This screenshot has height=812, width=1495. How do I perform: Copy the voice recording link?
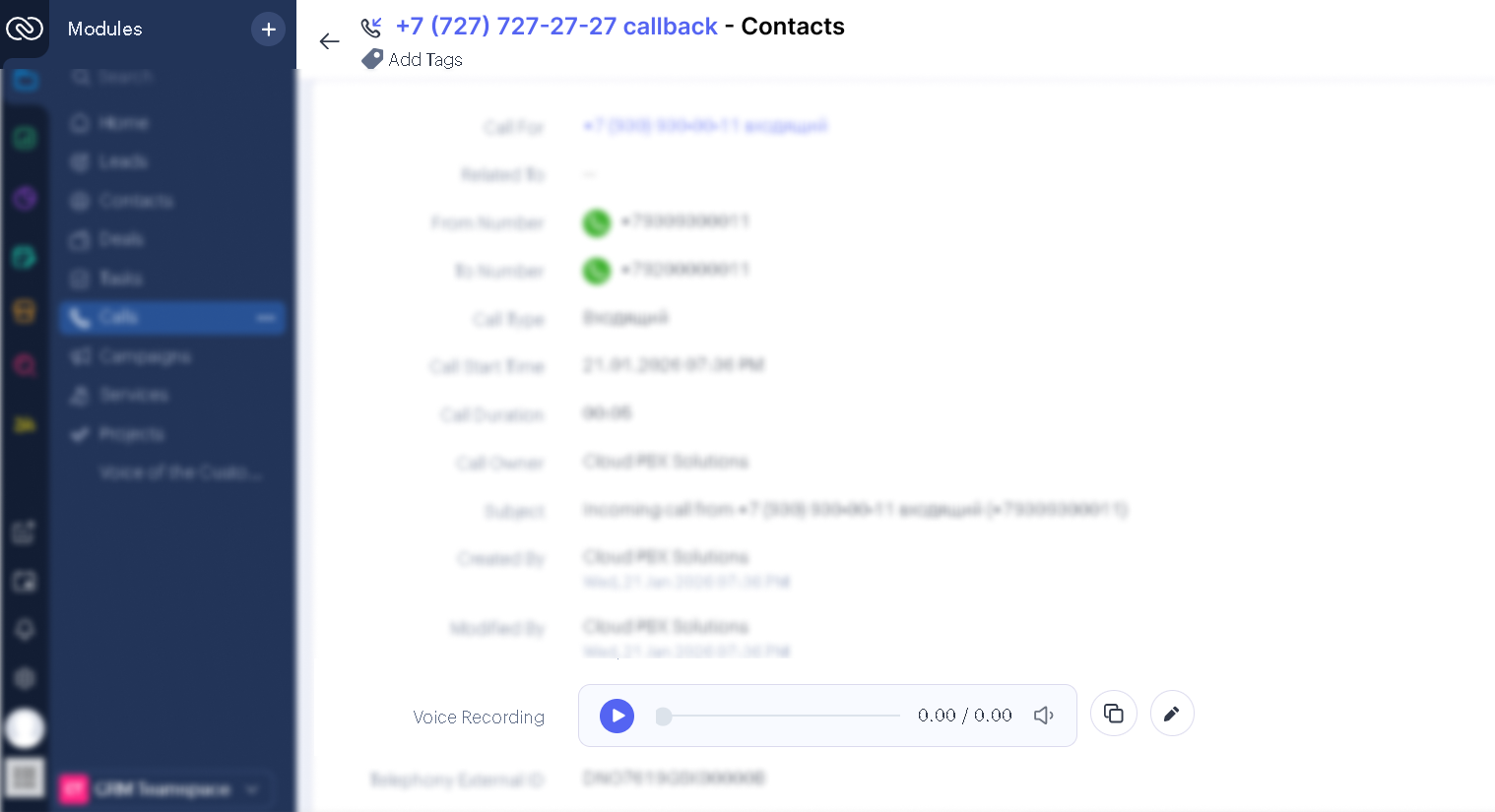1114,714
